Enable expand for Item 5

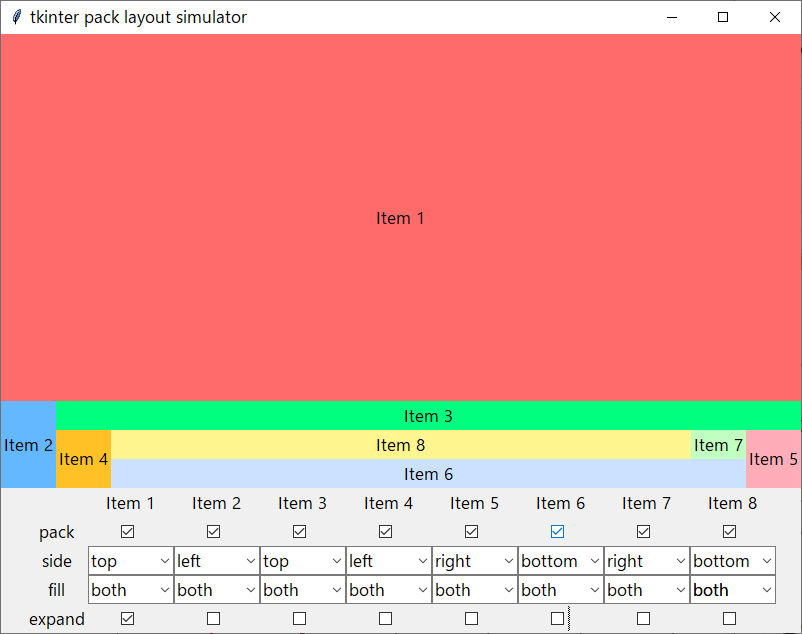[x=471, y=619]
